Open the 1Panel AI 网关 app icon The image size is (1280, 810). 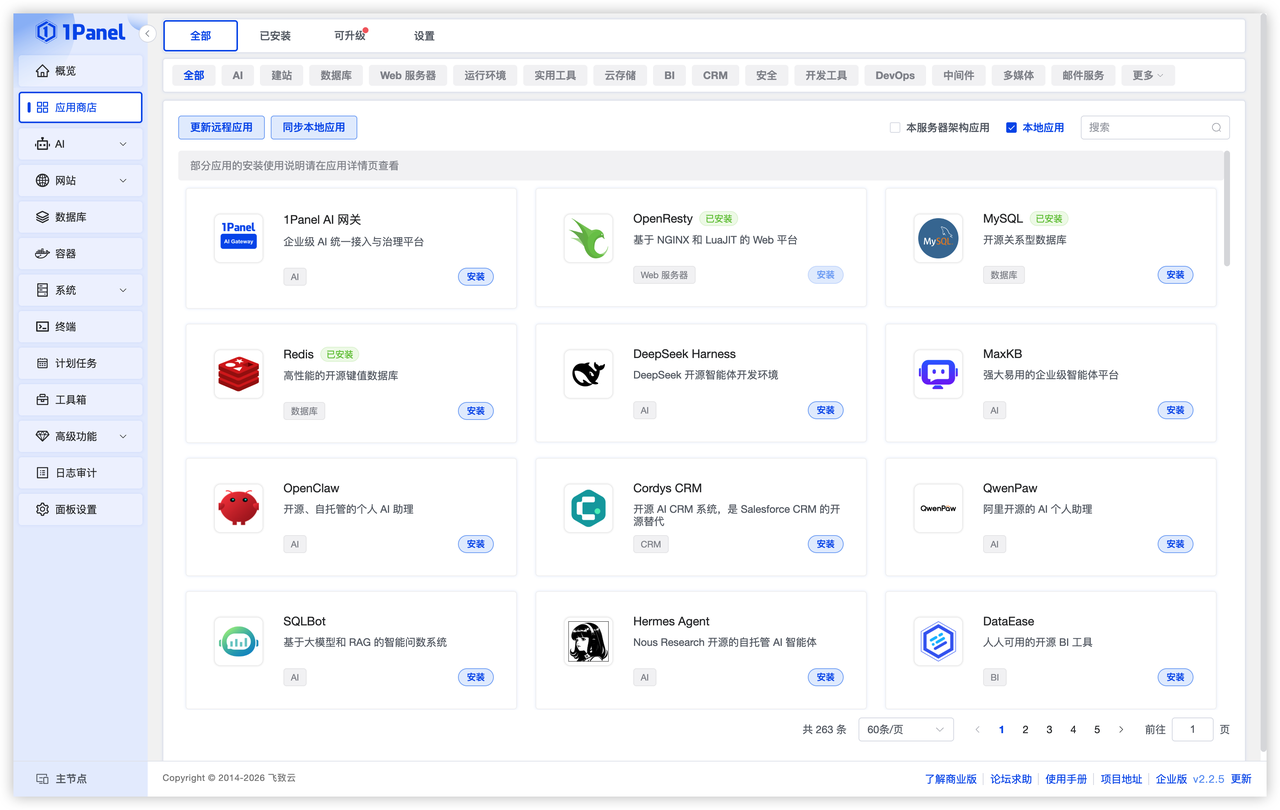(x=238, y=238)
